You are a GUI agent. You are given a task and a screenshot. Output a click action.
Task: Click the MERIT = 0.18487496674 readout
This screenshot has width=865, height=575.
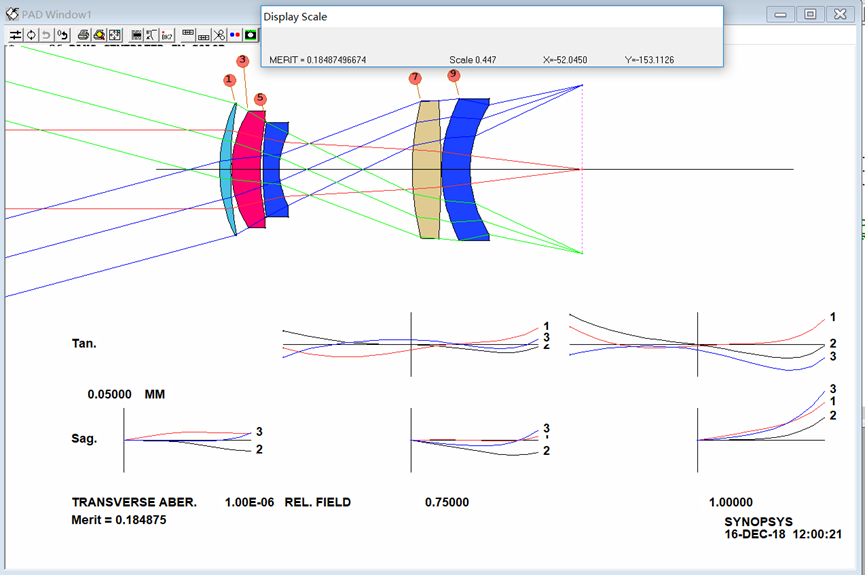[318, 60]
